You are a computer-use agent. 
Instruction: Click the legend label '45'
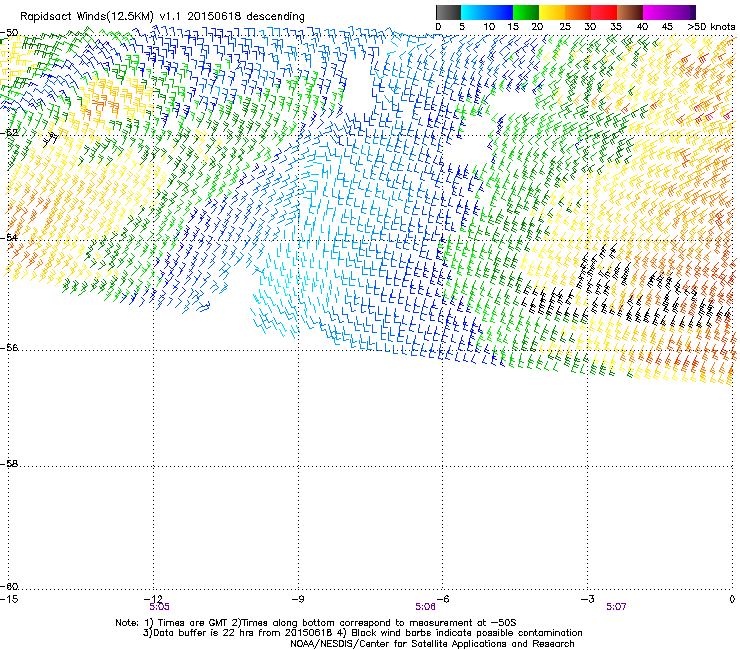(x=667, y=27)
